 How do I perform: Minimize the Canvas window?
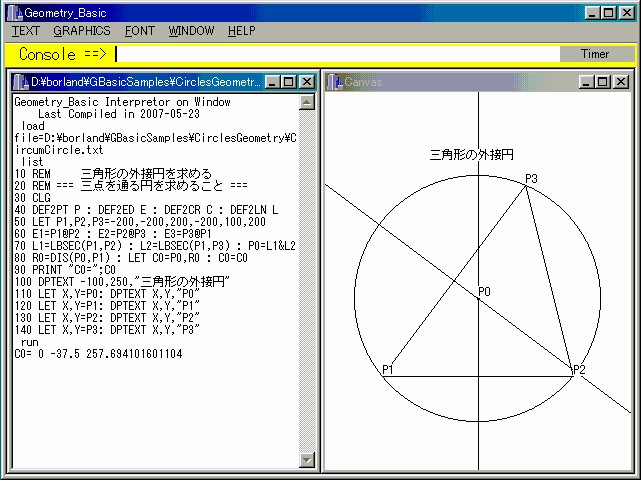586,82
